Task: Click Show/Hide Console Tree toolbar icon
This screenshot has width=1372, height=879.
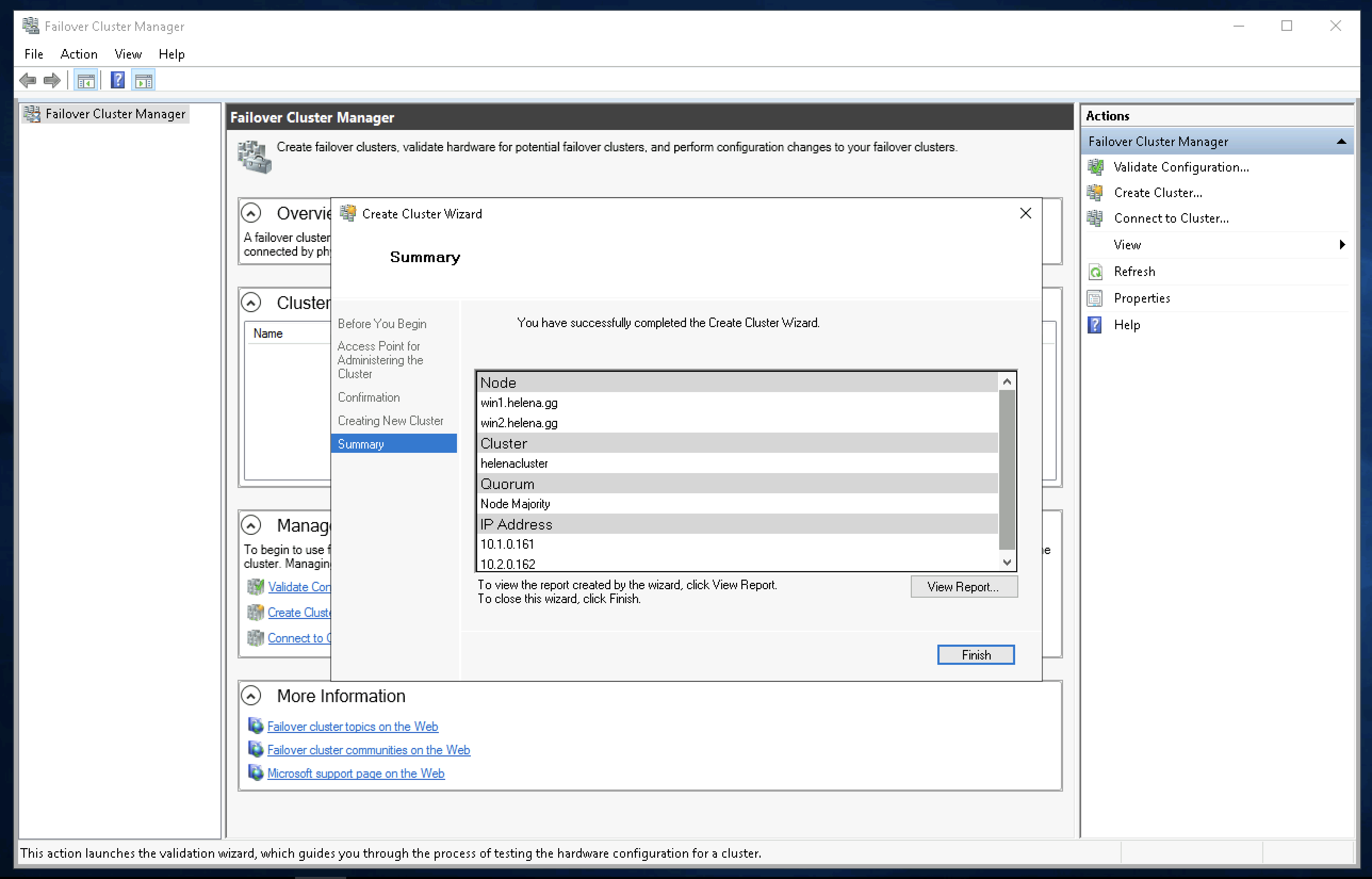Action: [86, 80]
